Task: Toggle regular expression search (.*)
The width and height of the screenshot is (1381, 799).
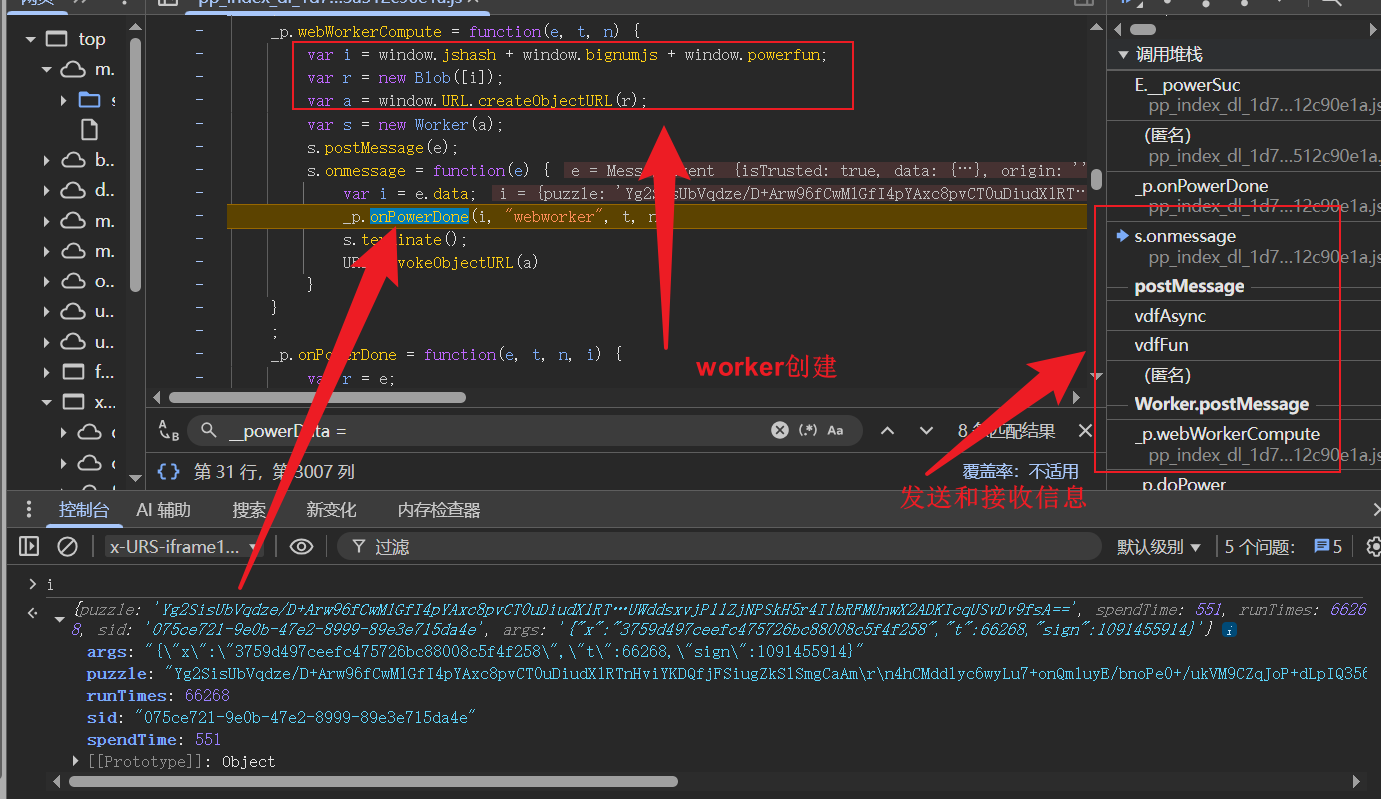Action: coord(808,430)
